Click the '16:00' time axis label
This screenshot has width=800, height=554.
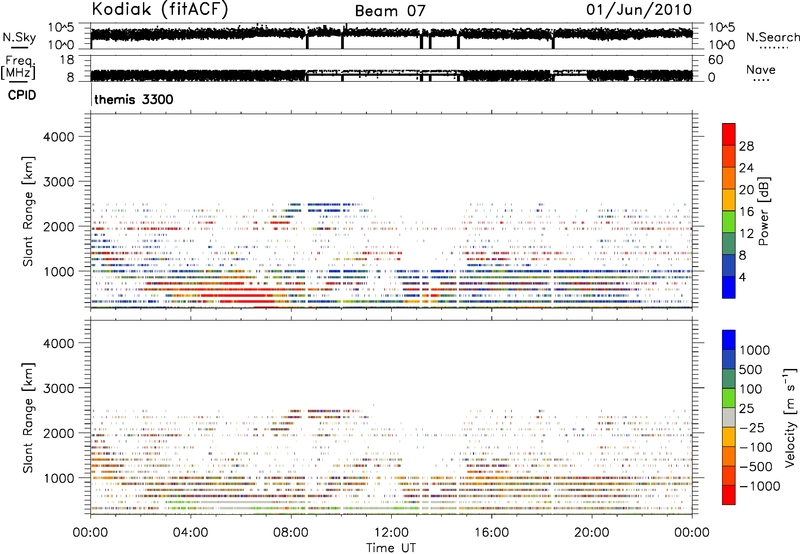(x=491, y=533)
